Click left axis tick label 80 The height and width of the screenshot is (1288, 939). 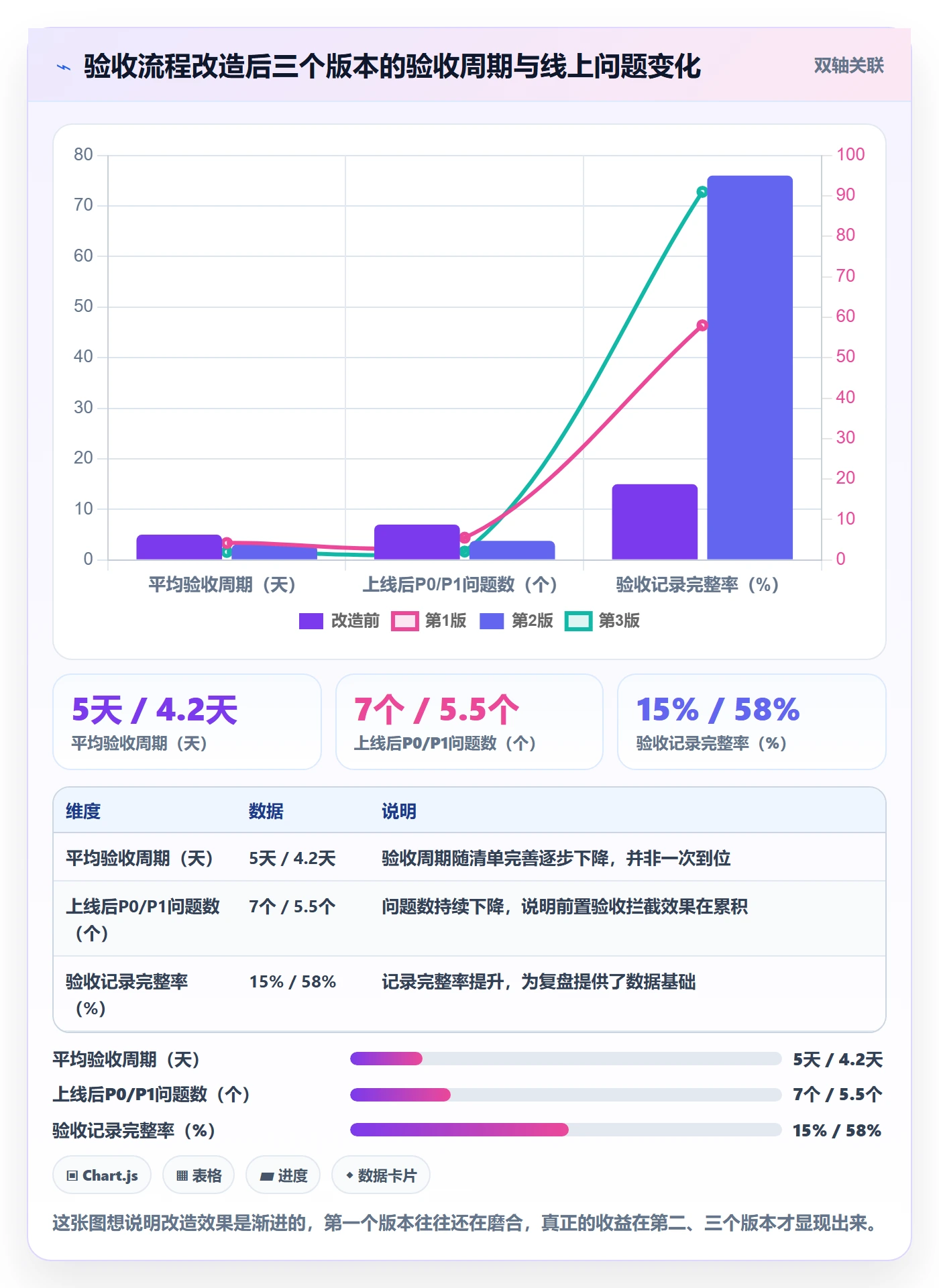tap(83, 155)
